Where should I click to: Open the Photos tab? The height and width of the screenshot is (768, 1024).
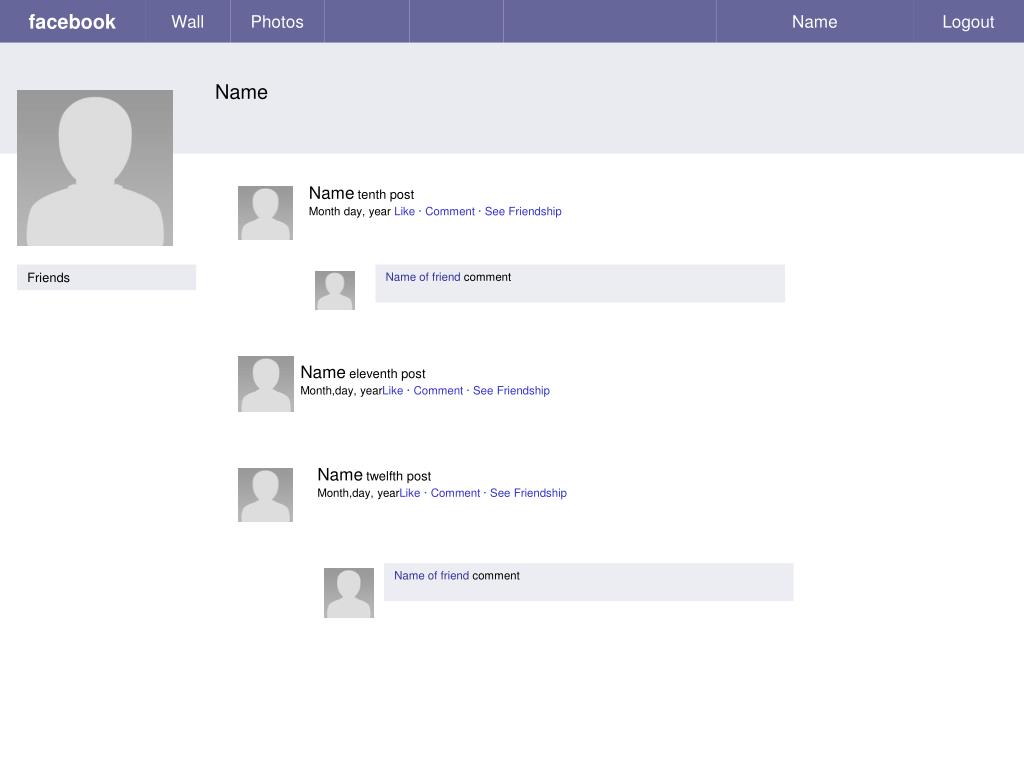coord(277,22)
